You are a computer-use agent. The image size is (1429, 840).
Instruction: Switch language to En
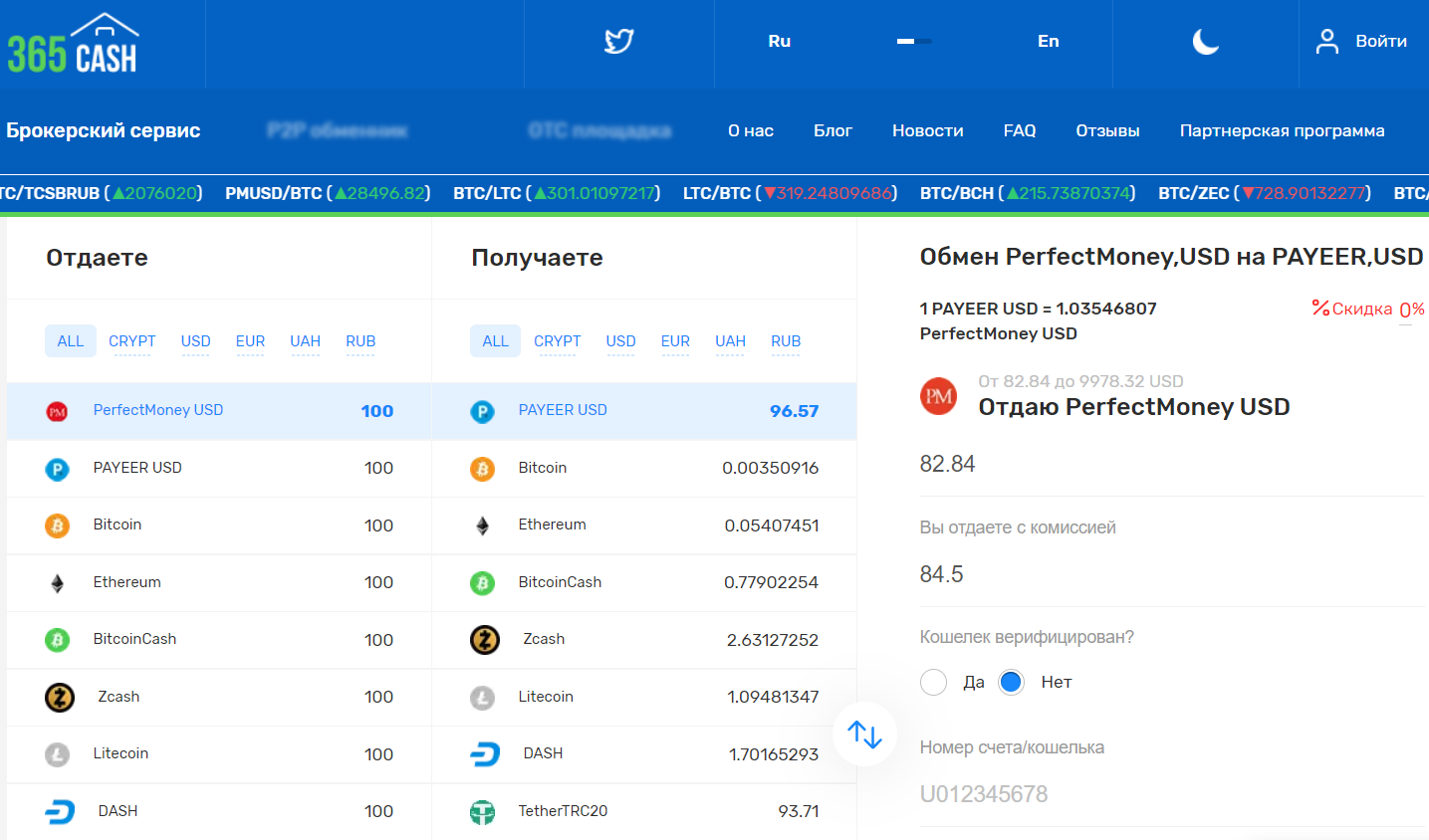pos(1048,41)
